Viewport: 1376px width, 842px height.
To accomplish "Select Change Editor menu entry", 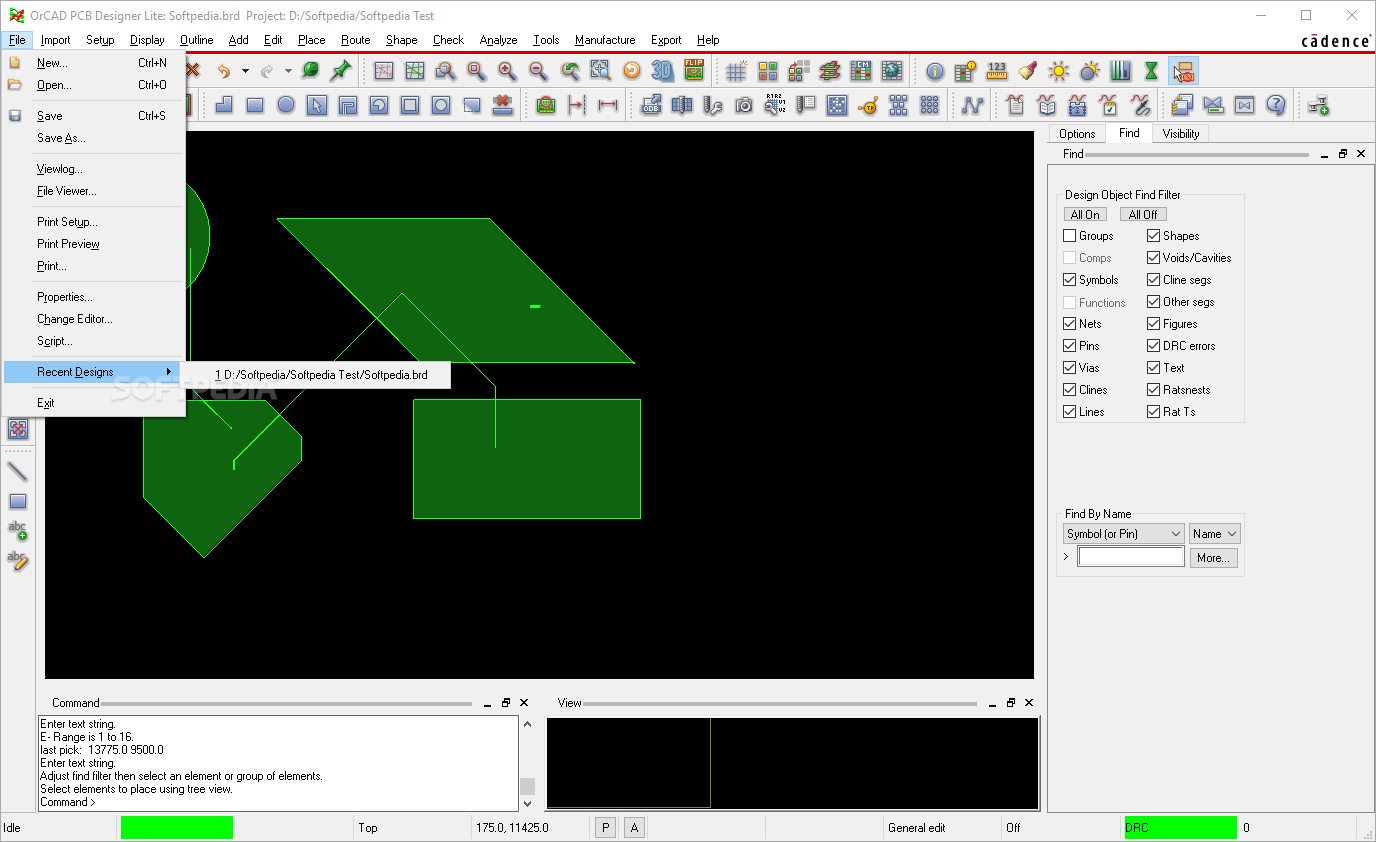I will 75,319.
